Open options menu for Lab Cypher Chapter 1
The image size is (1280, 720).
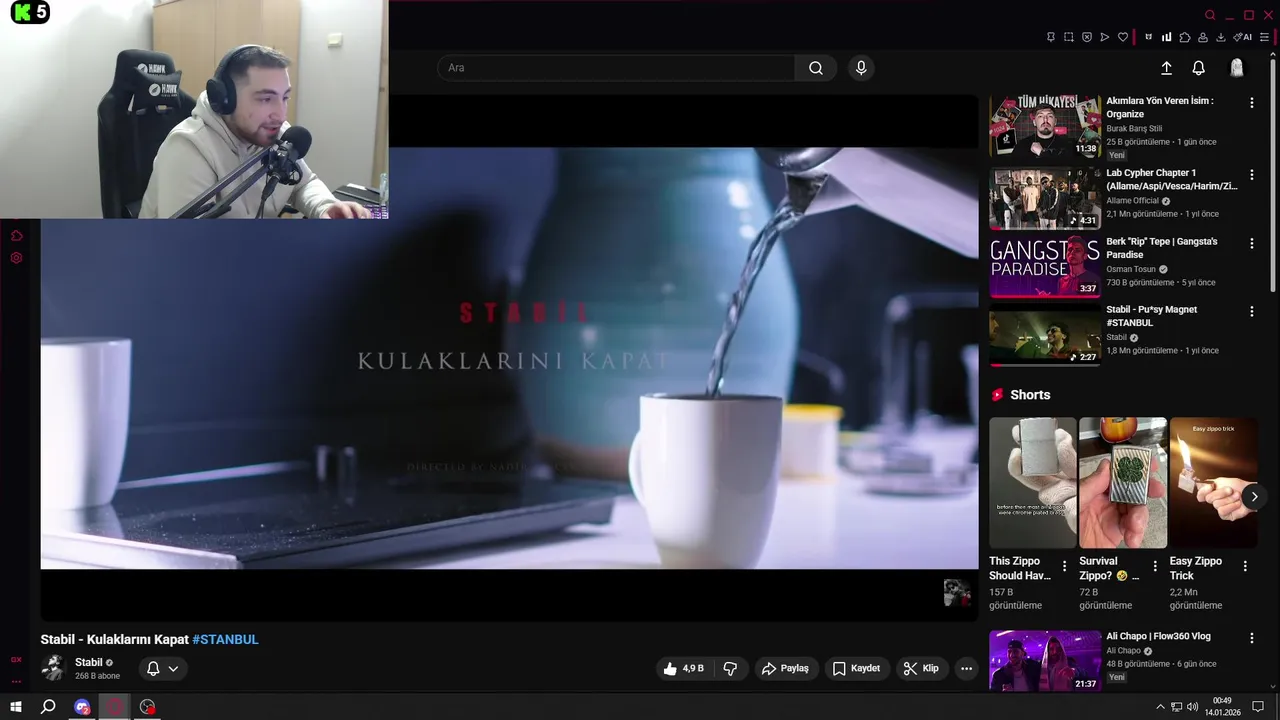tap(1251, 175)
